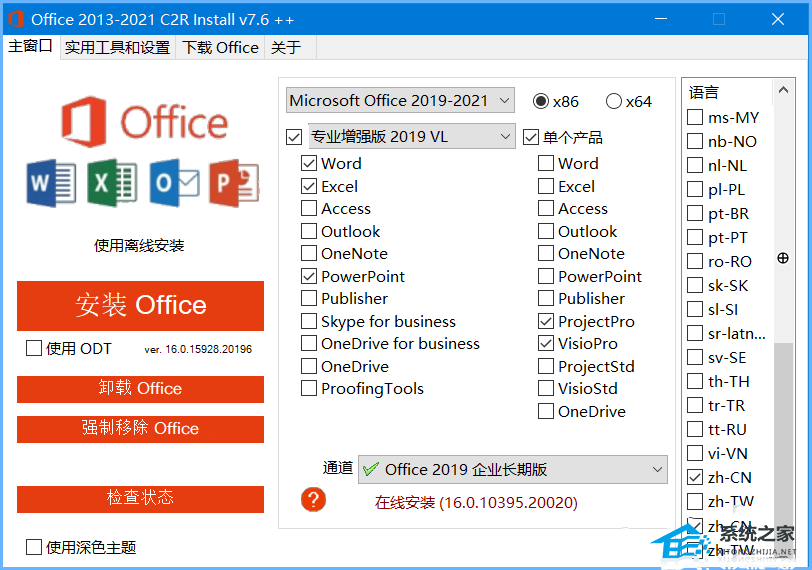Switch to the 实用工具和设置 tab

pos(118,48)
